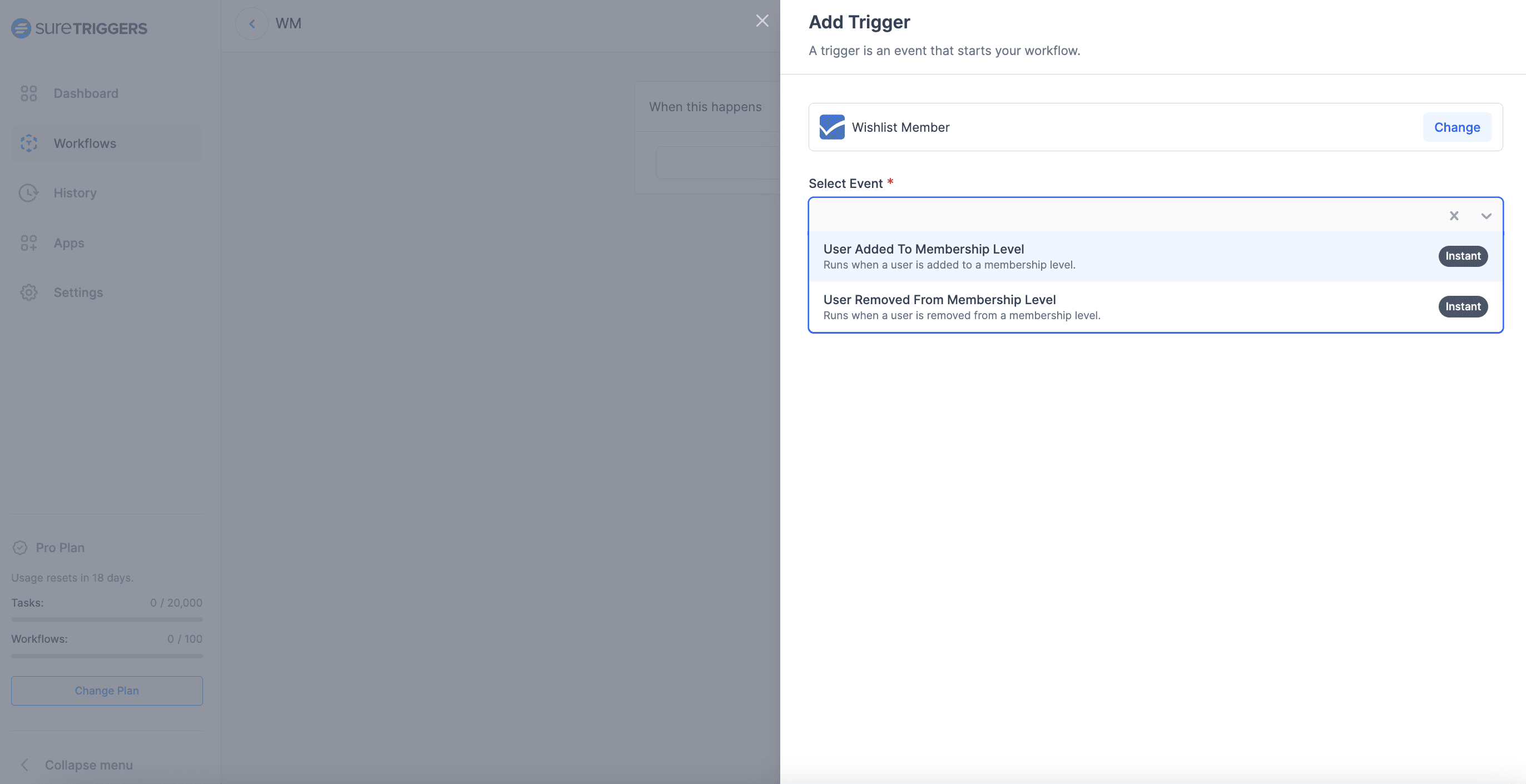
Task: Click the Workflows usage progress bar
Action: [x=107, y=656]
